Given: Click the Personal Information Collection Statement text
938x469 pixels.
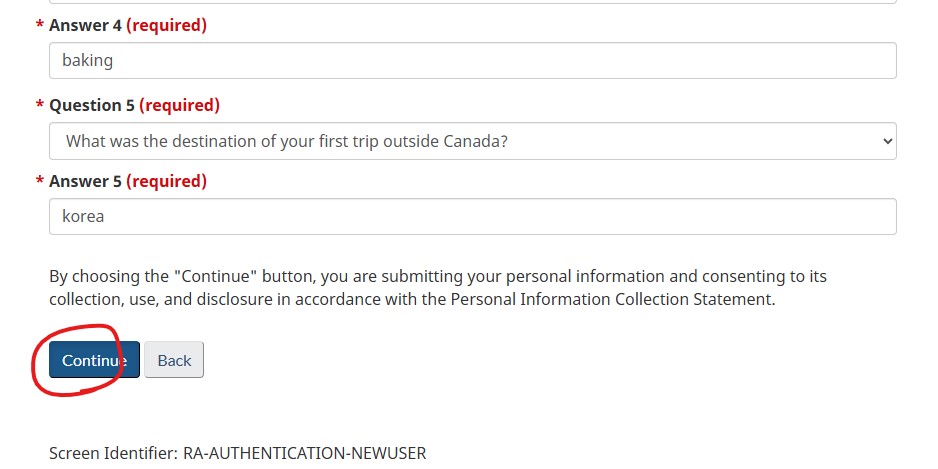Looking at the screenshot, I should tap(611, 299).
